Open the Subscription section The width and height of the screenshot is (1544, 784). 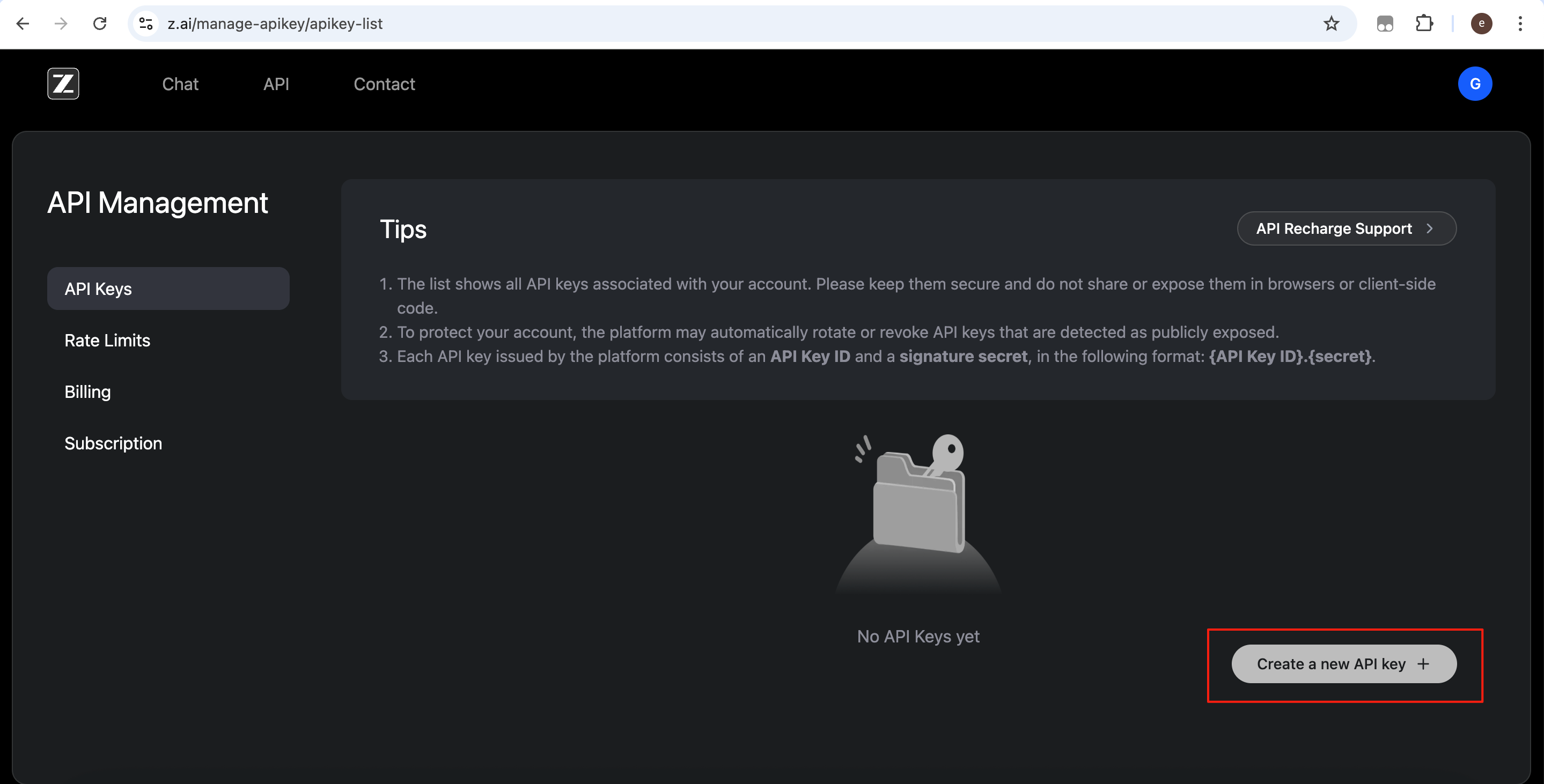click(x=113, y=443)
